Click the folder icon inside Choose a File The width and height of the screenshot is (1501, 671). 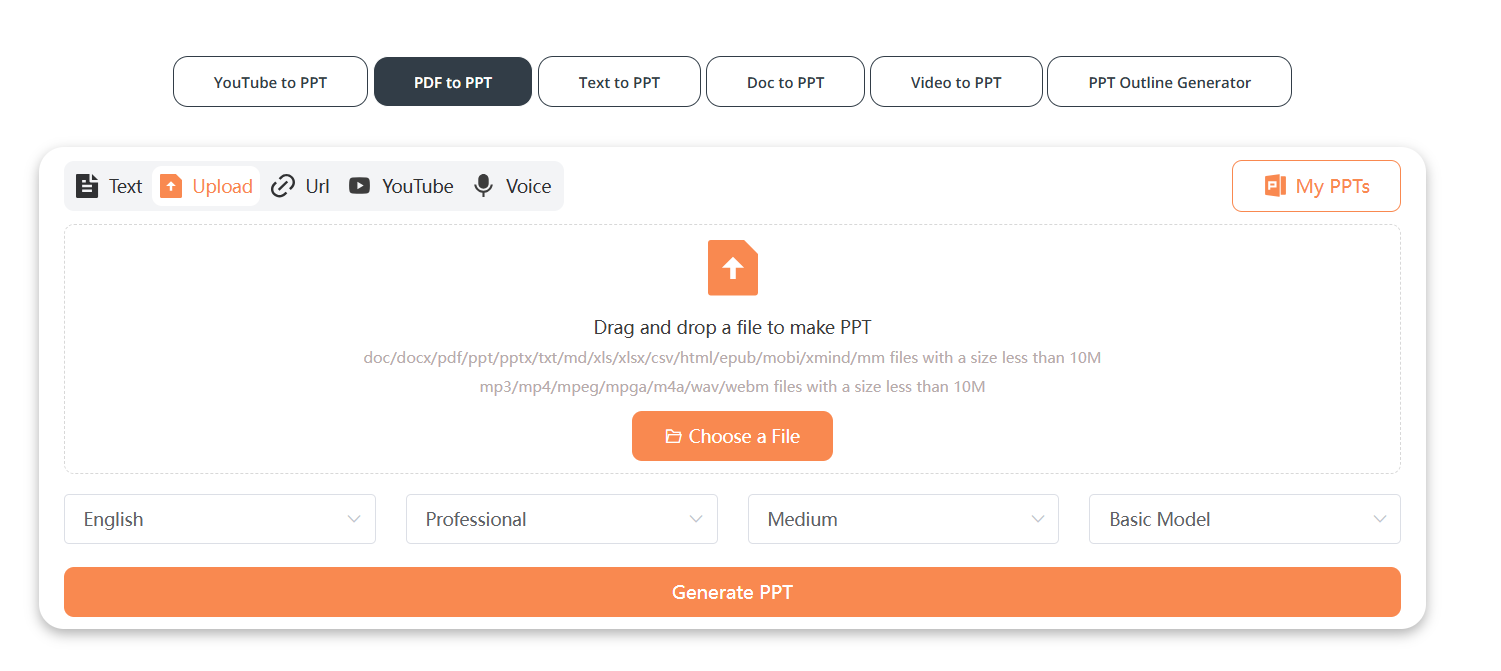click(x=675, y=436)
